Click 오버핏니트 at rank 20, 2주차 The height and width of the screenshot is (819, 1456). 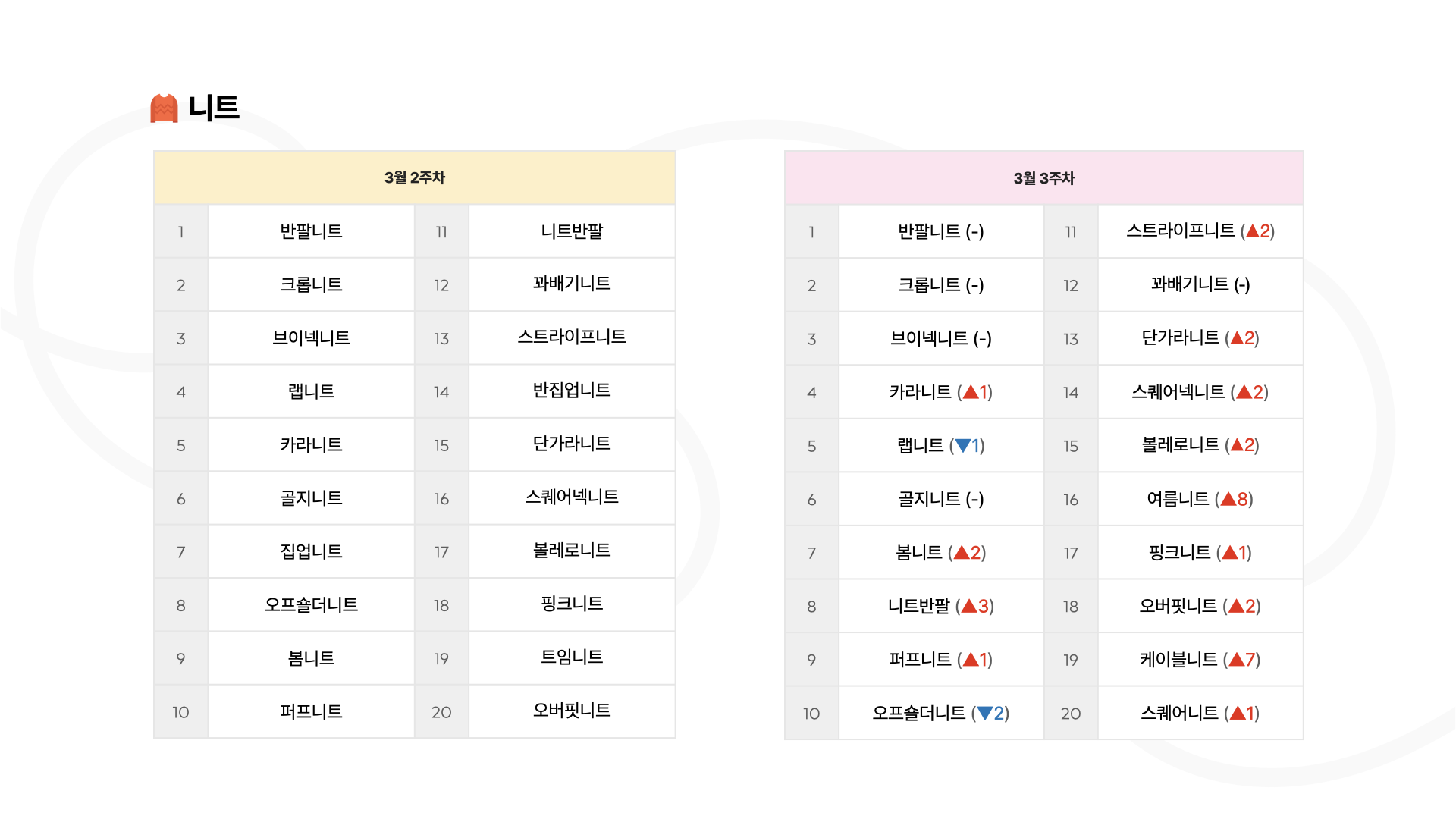(572, 711)
